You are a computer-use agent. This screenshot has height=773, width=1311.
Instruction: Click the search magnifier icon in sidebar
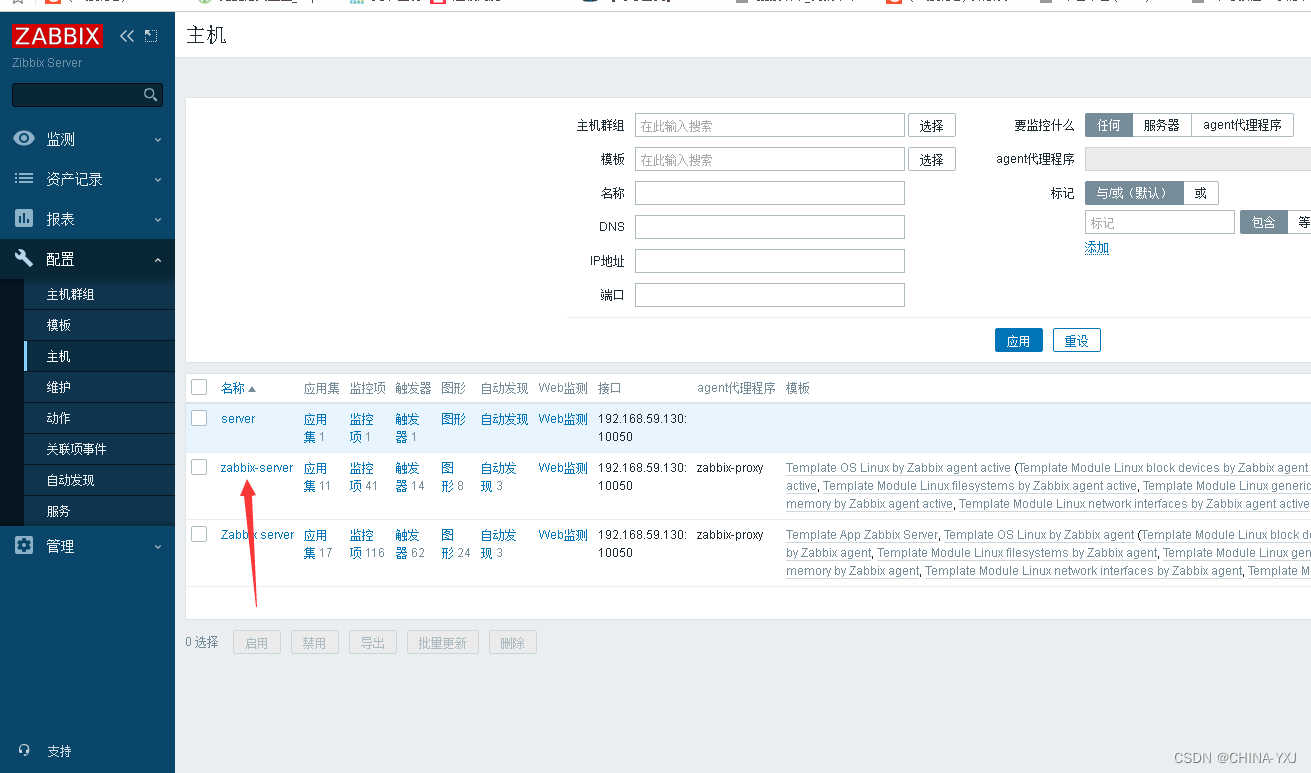click(x=150, y=95)
